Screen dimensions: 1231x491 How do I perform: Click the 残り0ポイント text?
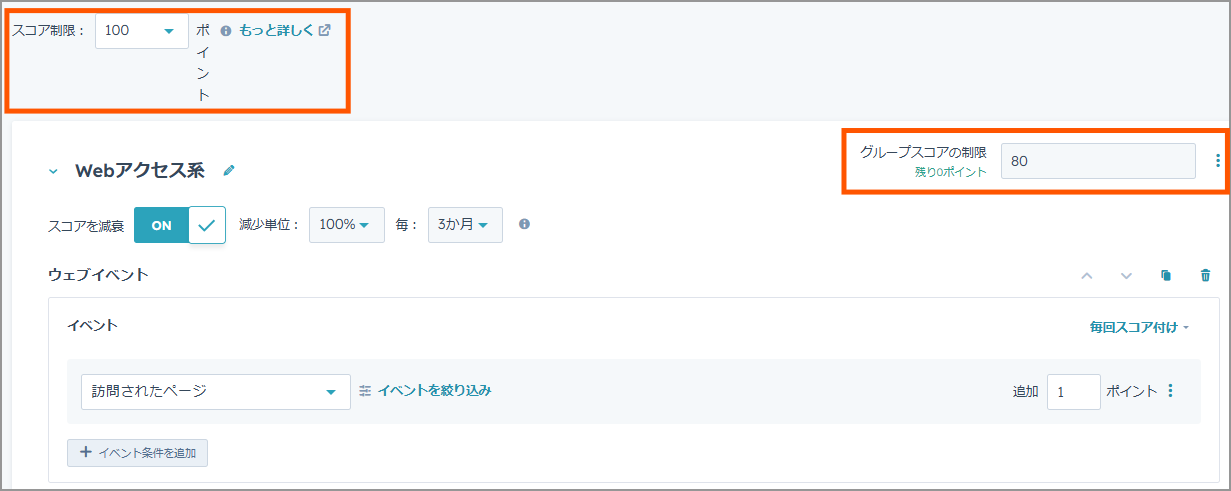950,172
